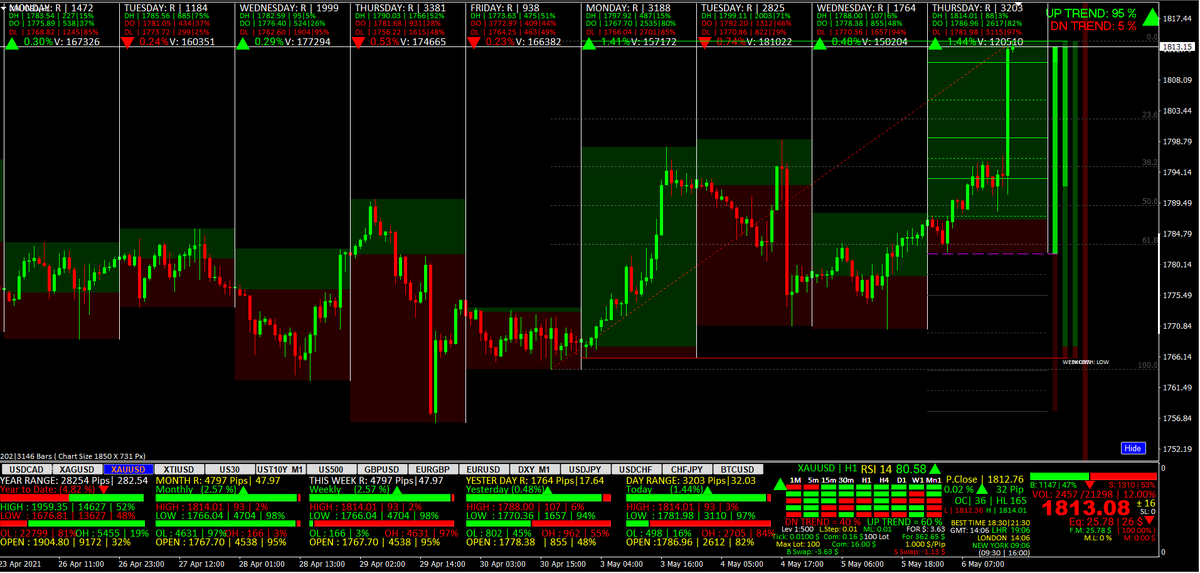
Task: Click the green arrow next to 0.29% Wednesday
Action: pyautogui.click(x=243, y=42)
